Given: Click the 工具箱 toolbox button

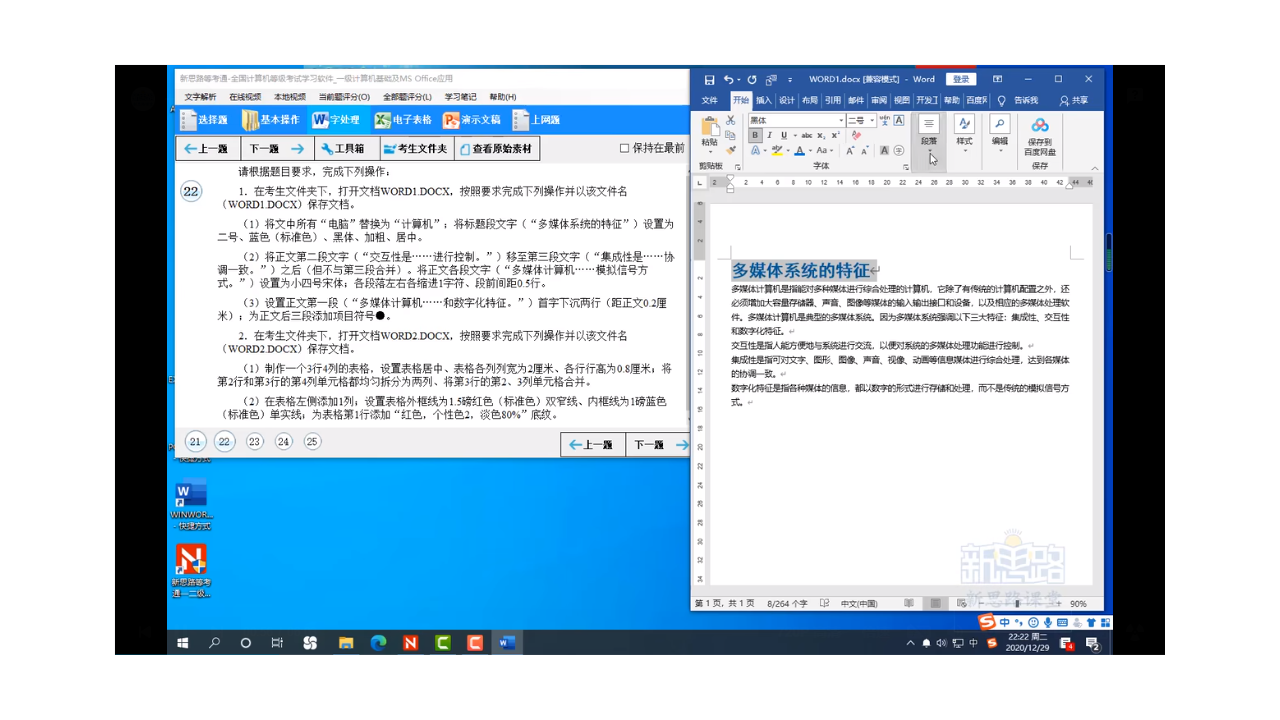Looking at the screenshot, I should click(x=344, y=148).
